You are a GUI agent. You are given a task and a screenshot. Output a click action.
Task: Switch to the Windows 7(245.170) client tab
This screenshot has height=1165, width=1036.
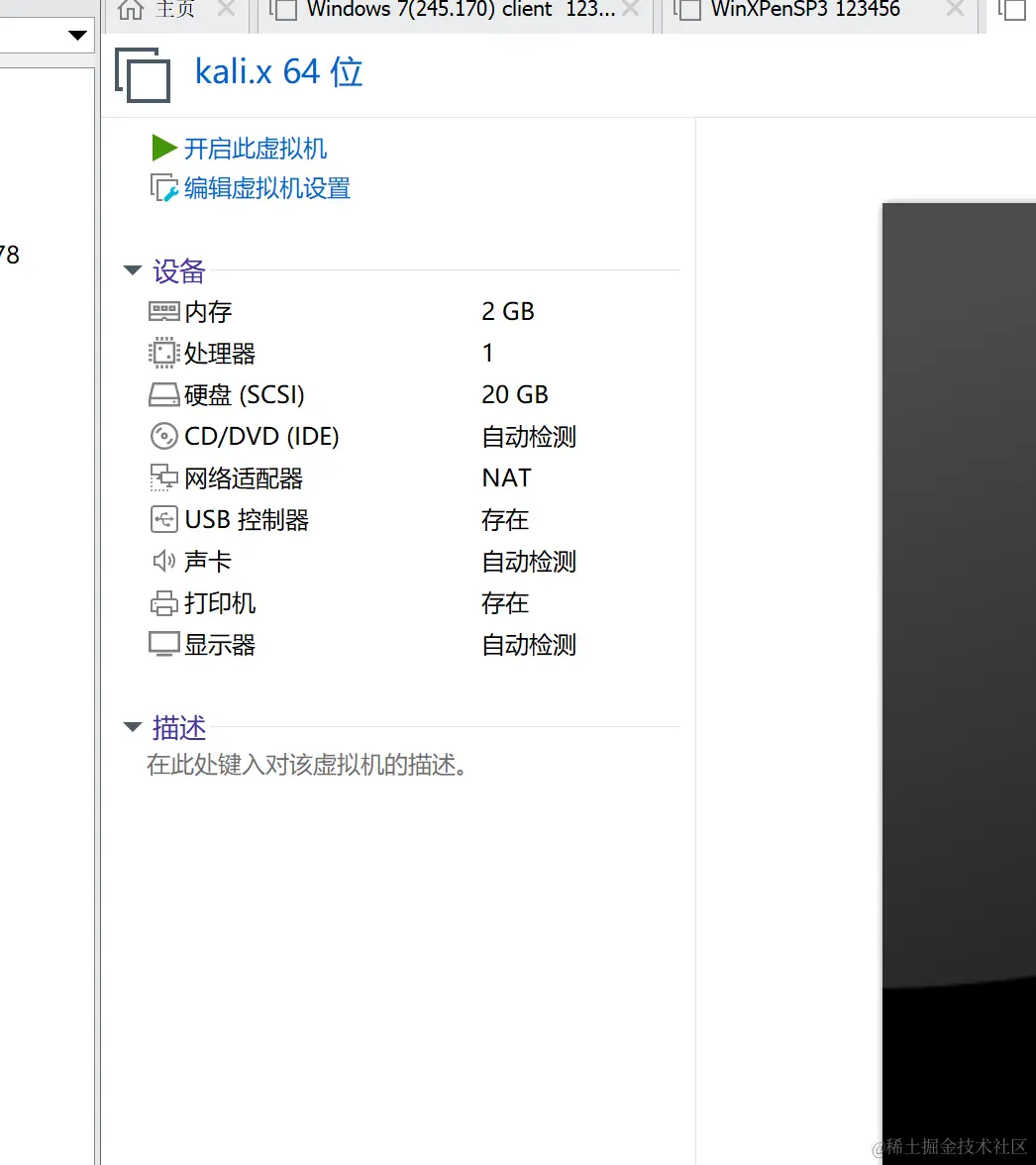pyautogui.click(x=456, y=16)
